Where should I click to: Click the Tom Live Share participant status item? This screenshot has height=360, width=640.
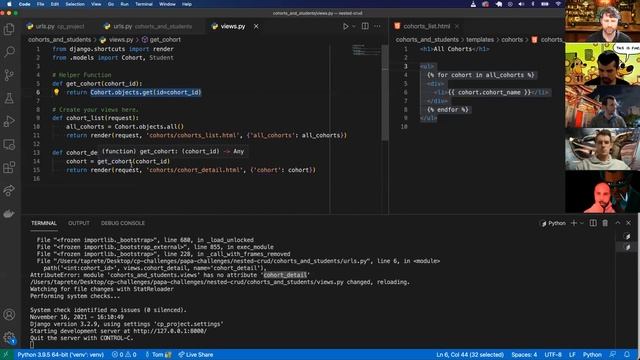pyautogui.click(x=158, y=355)
